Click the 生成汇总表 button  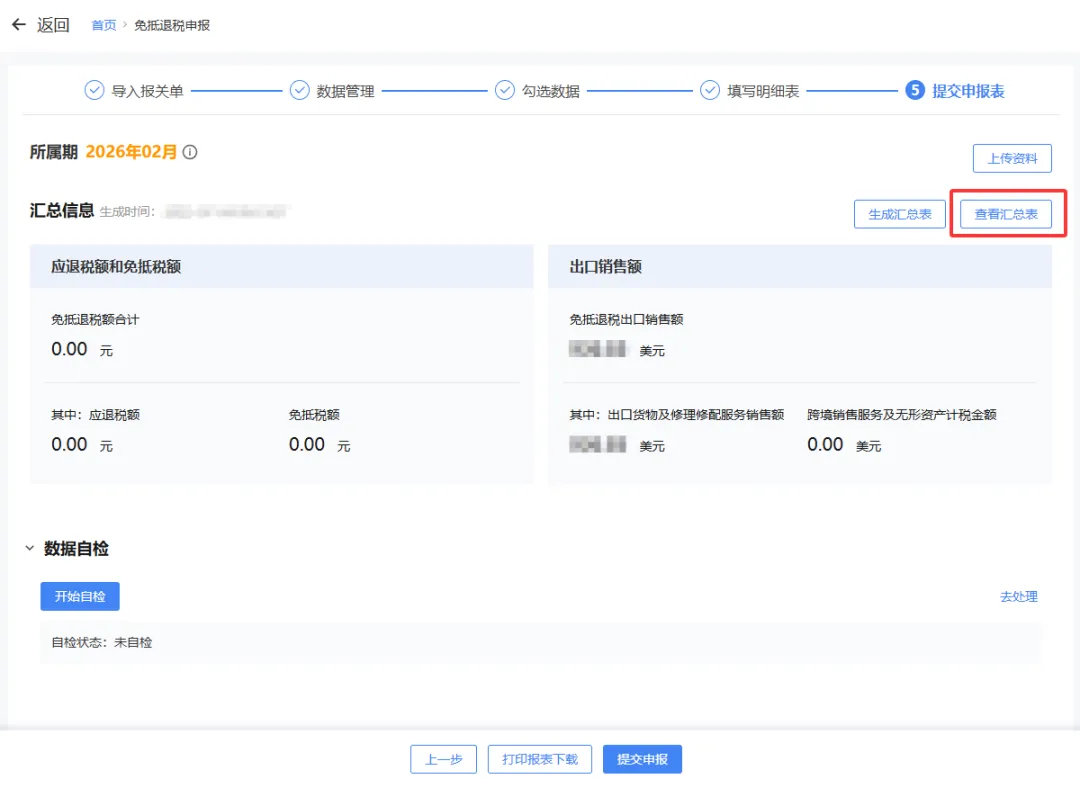pyautogui.click(x=899, y=213)
